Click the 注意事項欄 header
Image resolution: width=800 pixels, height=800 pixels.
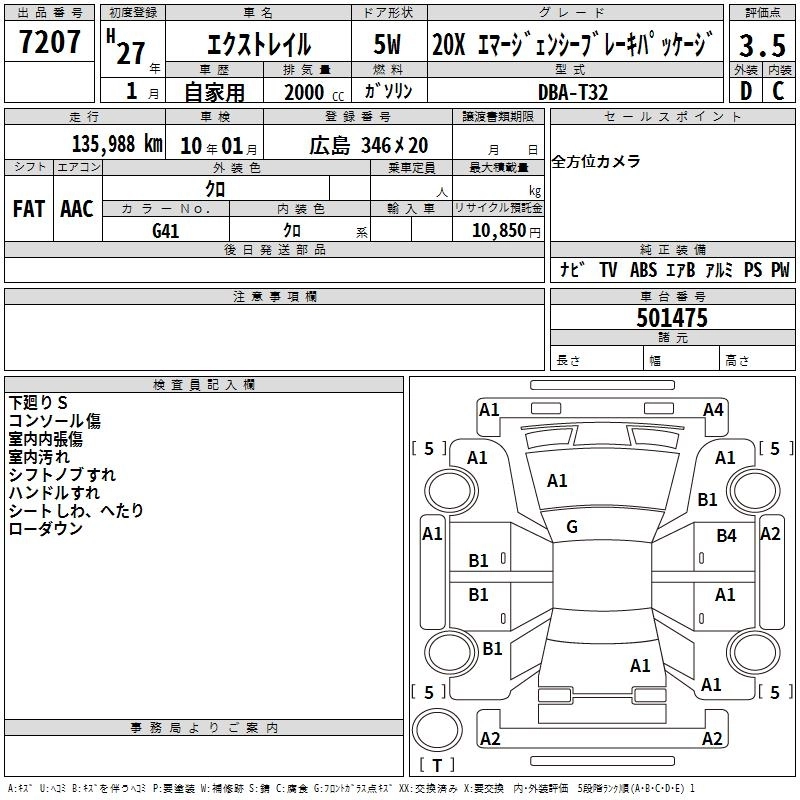274,296
